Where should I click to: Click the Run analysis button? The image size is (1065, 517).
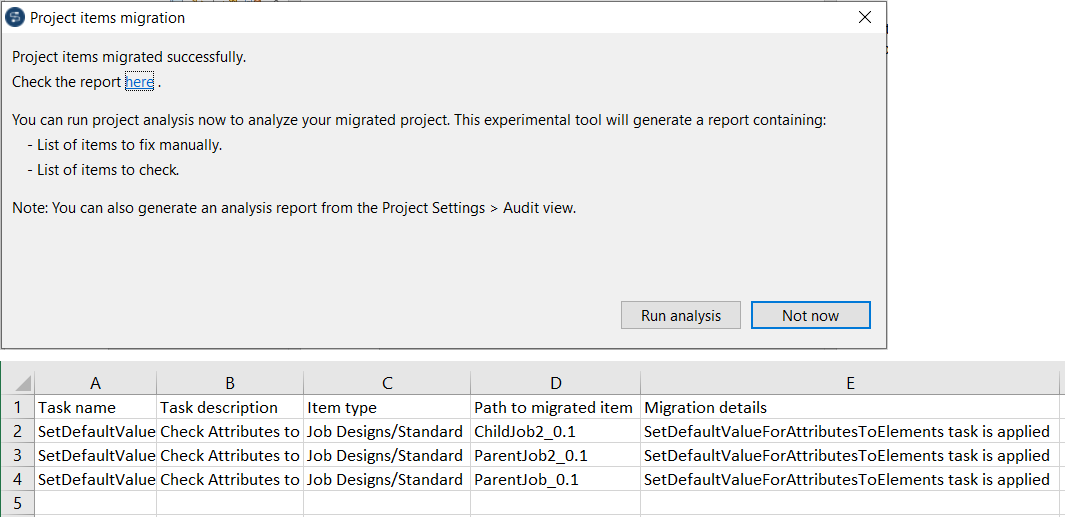coord(681,315)
